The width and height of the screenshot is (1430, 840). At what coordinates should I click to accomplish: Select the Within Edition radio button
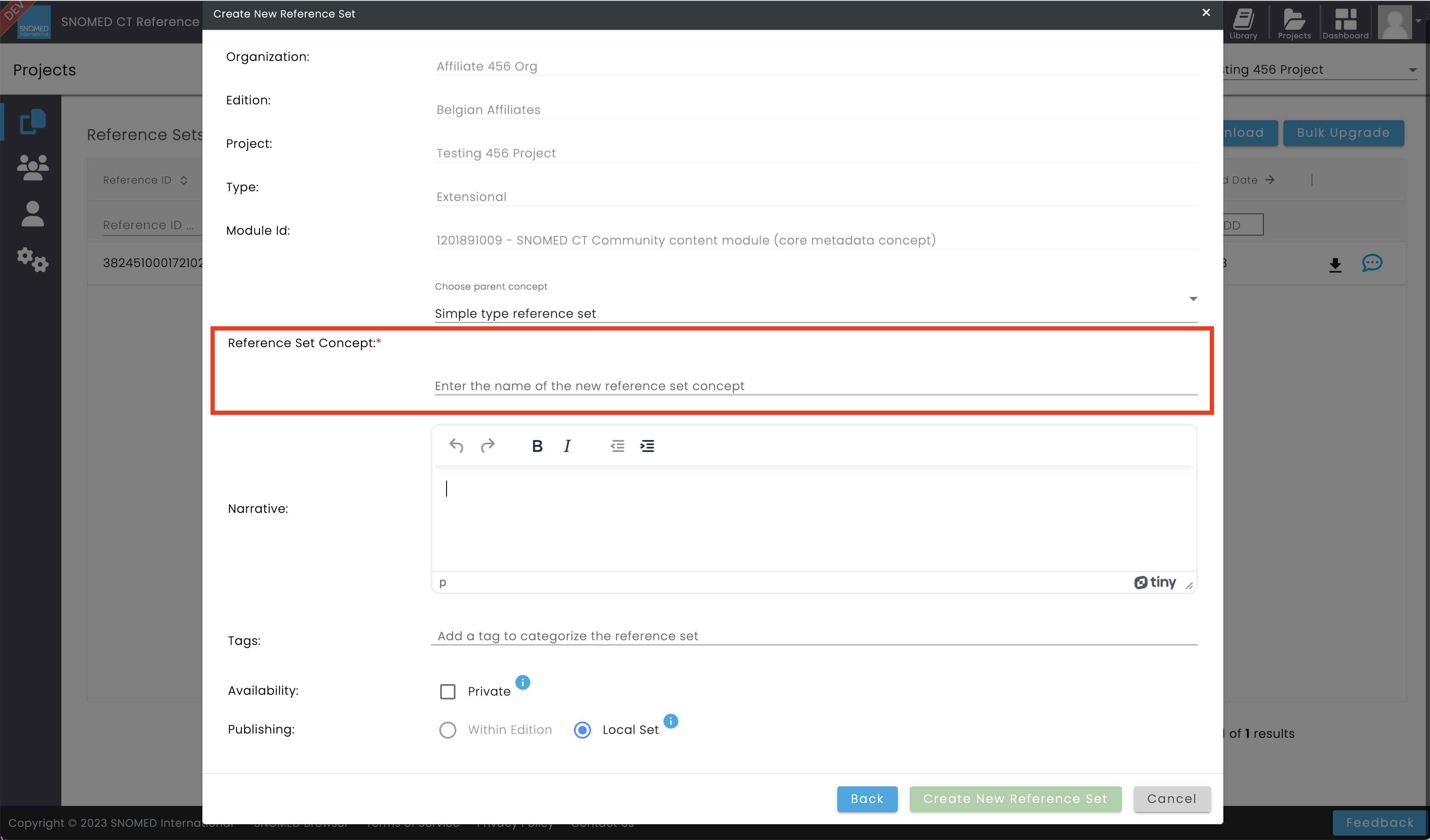[447, 730]
